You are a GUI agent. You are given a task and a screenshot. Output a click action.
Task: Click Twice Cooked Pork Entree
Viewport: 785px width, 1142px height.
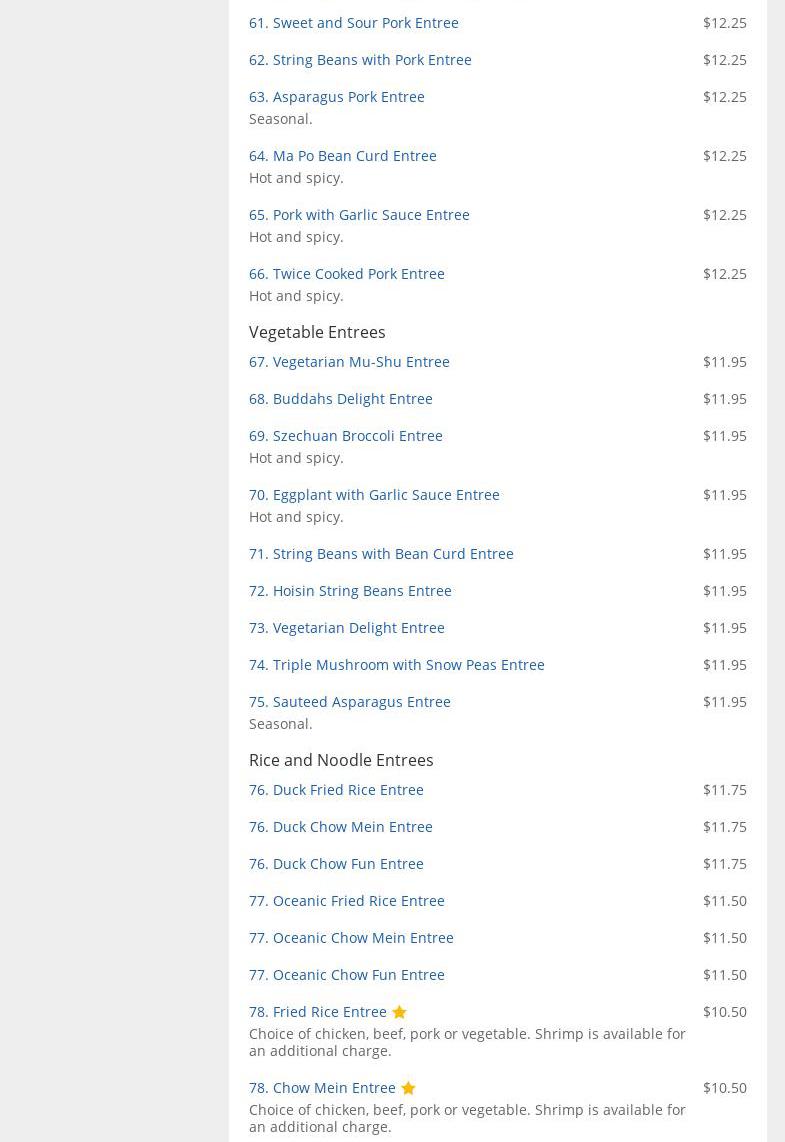[346, 273]
